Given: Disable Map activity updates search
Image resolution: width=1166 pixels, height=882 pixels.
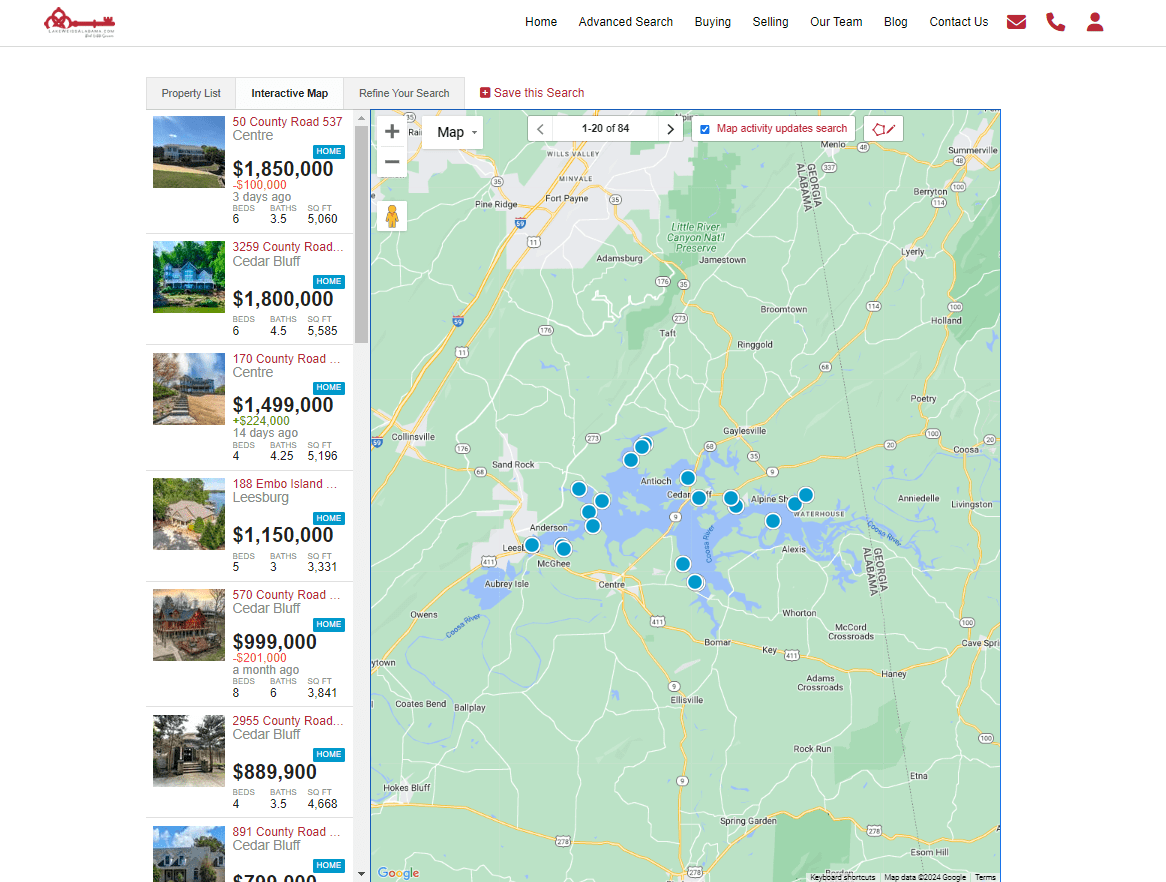Looking at the screenshot, I should click(x=705, y=128).
